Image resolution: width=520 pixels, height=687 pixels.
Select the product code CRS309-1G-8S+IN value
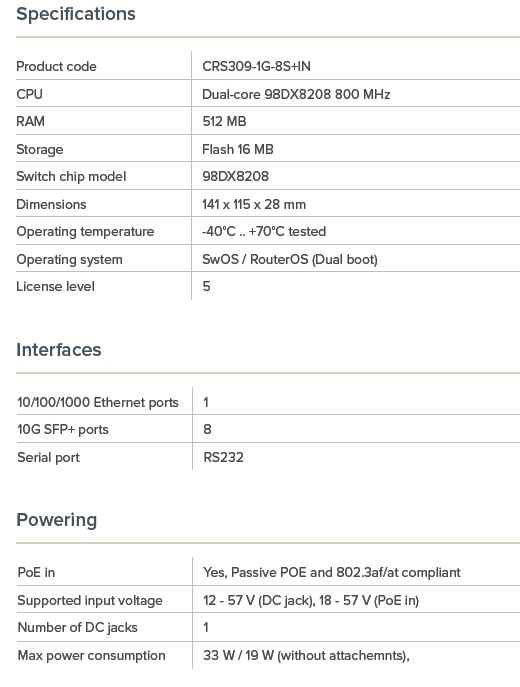(256, 66)
